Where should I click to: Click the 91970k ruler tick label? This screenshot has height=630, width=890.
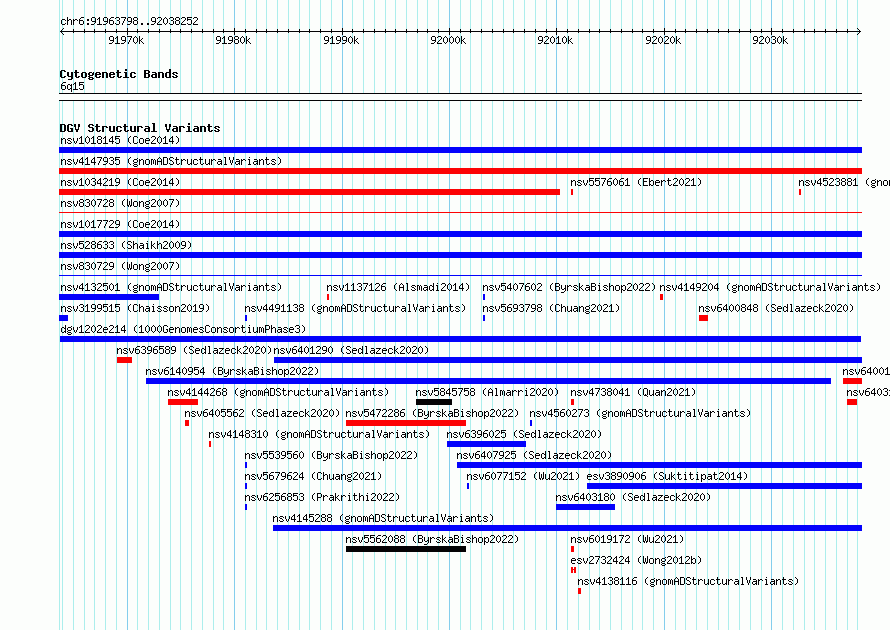[126, 40]
